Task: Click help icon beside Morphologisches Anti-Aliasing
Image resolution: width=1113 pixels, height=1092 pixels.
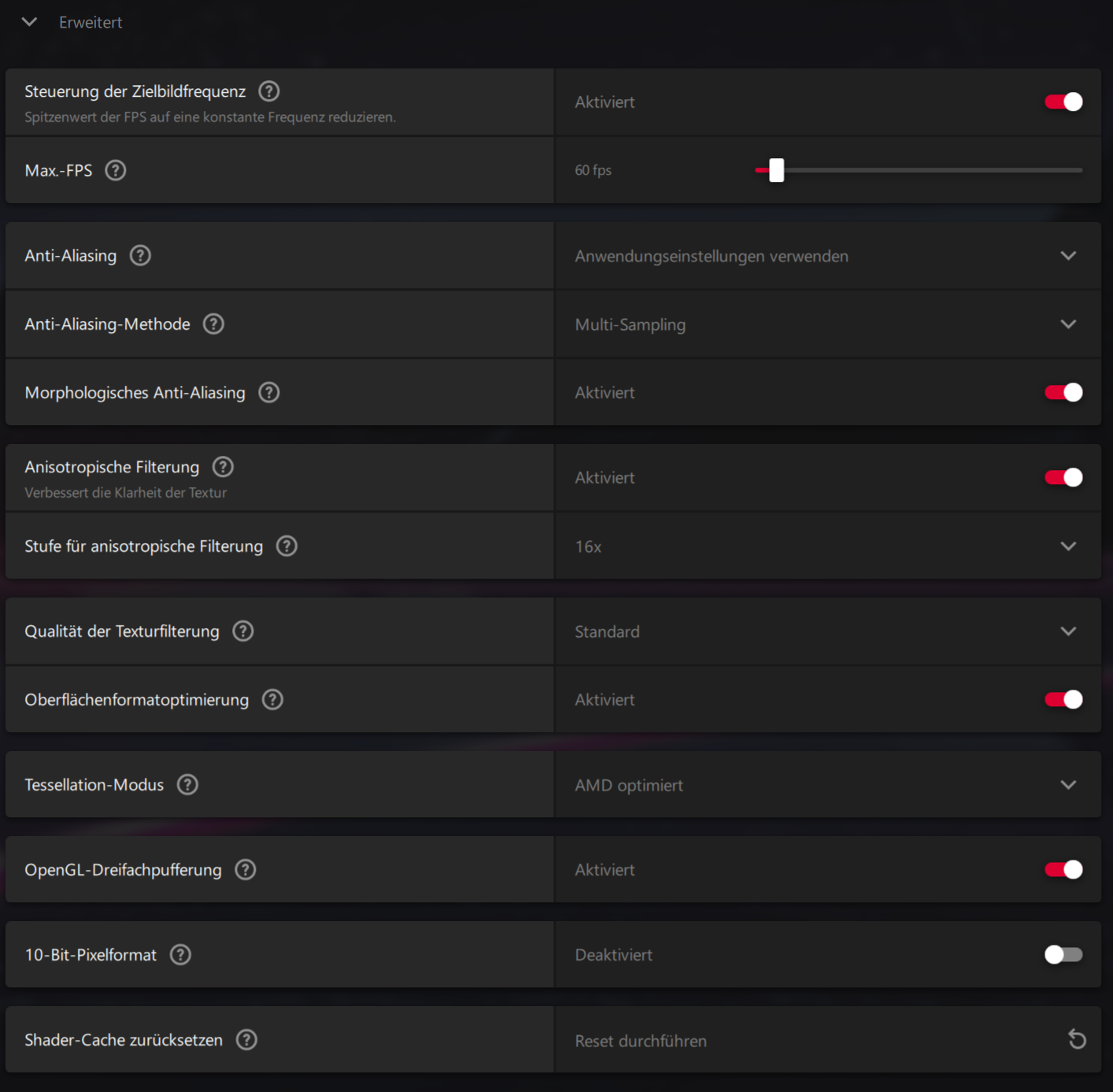Action: [x=269, y=393]
